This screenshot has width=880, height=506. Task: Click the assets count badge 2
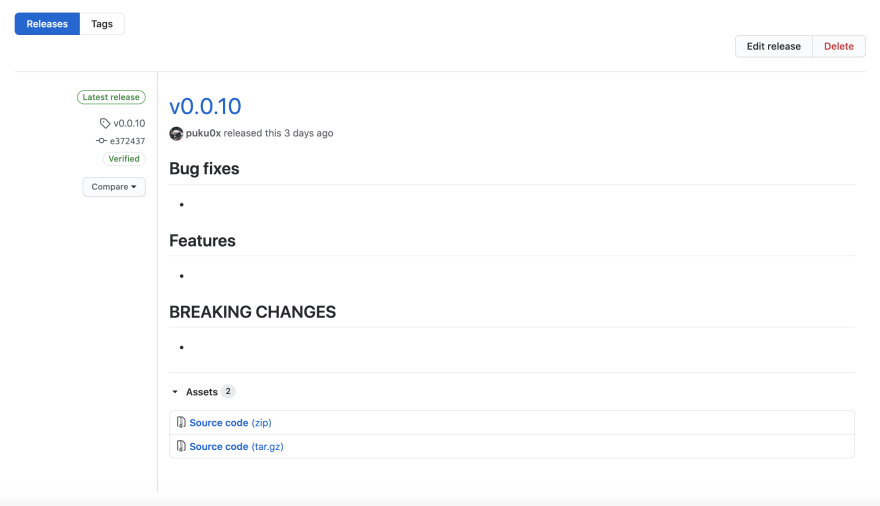228,392
